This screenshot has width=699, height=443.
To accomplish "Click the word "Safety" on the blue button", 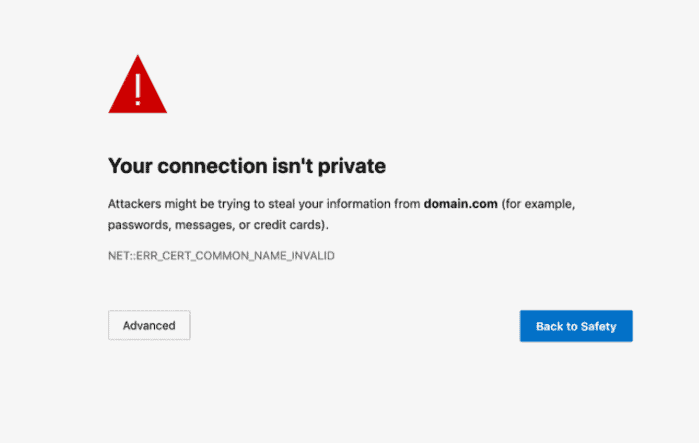I will tap(596, 326).
